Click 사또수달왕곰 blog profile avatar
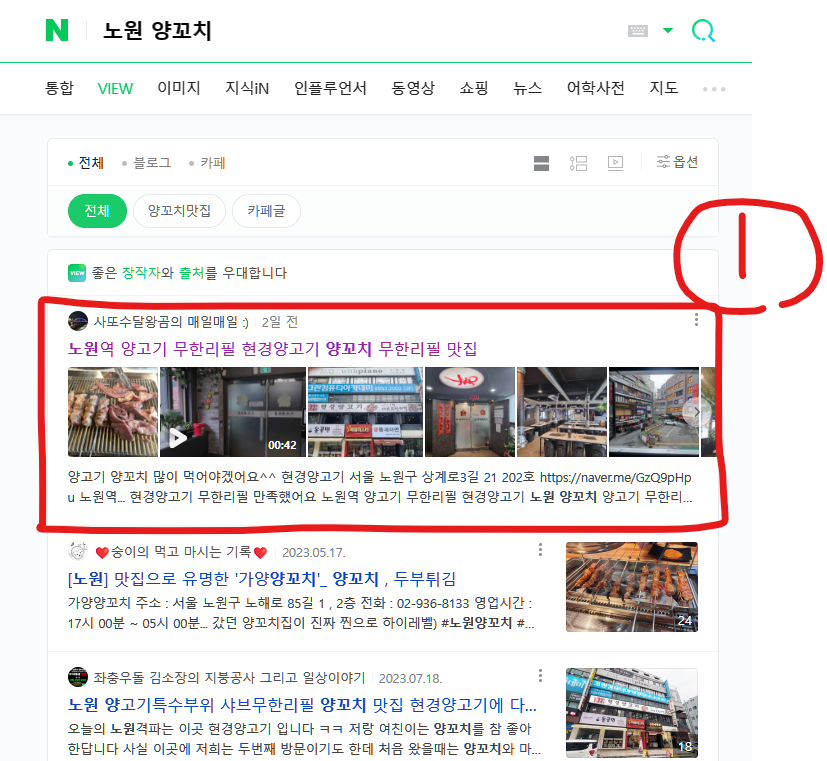The width and height of the screenshot is (827, 761). tap(78, 321)
